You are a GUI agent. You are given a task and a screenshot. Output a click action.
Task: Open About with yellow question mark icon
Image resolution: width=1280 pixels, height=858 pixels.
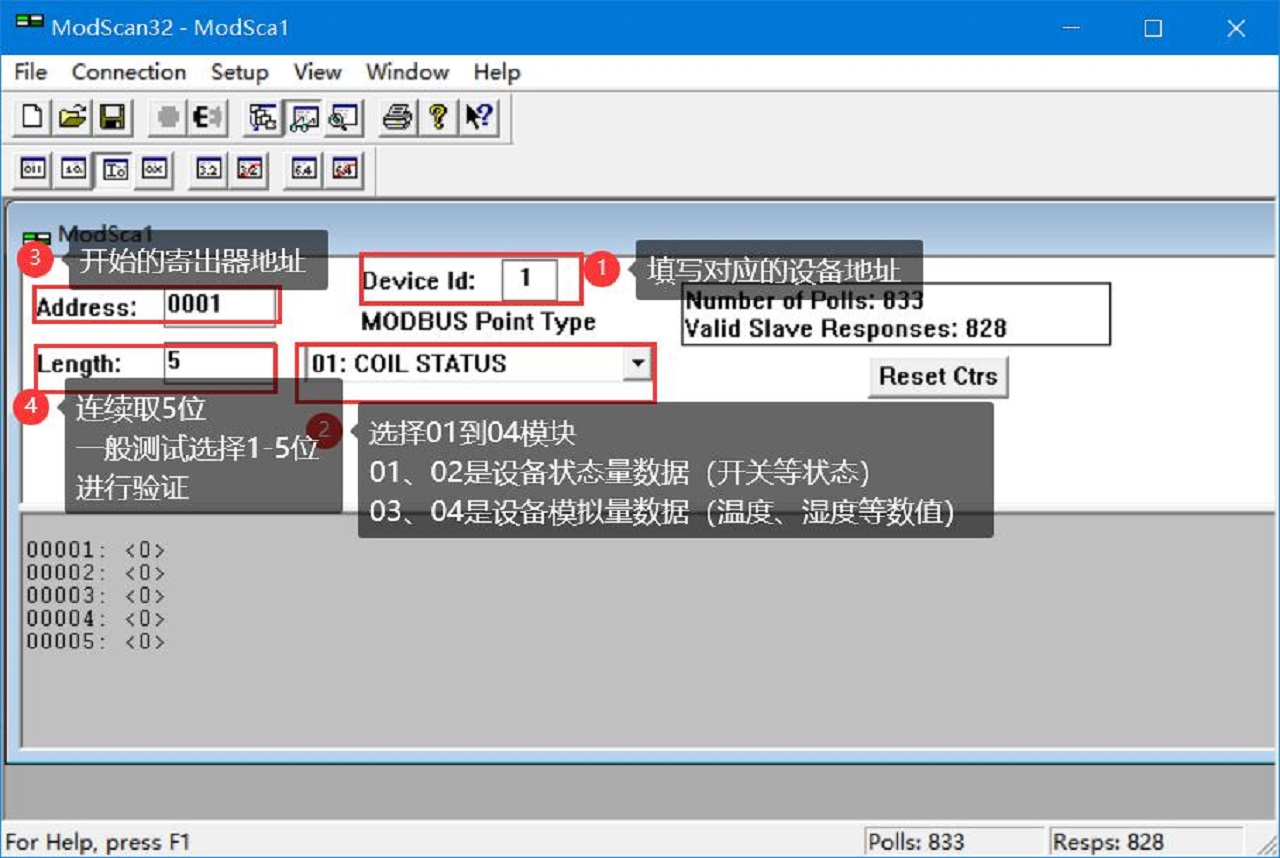(x=438, y=118)
